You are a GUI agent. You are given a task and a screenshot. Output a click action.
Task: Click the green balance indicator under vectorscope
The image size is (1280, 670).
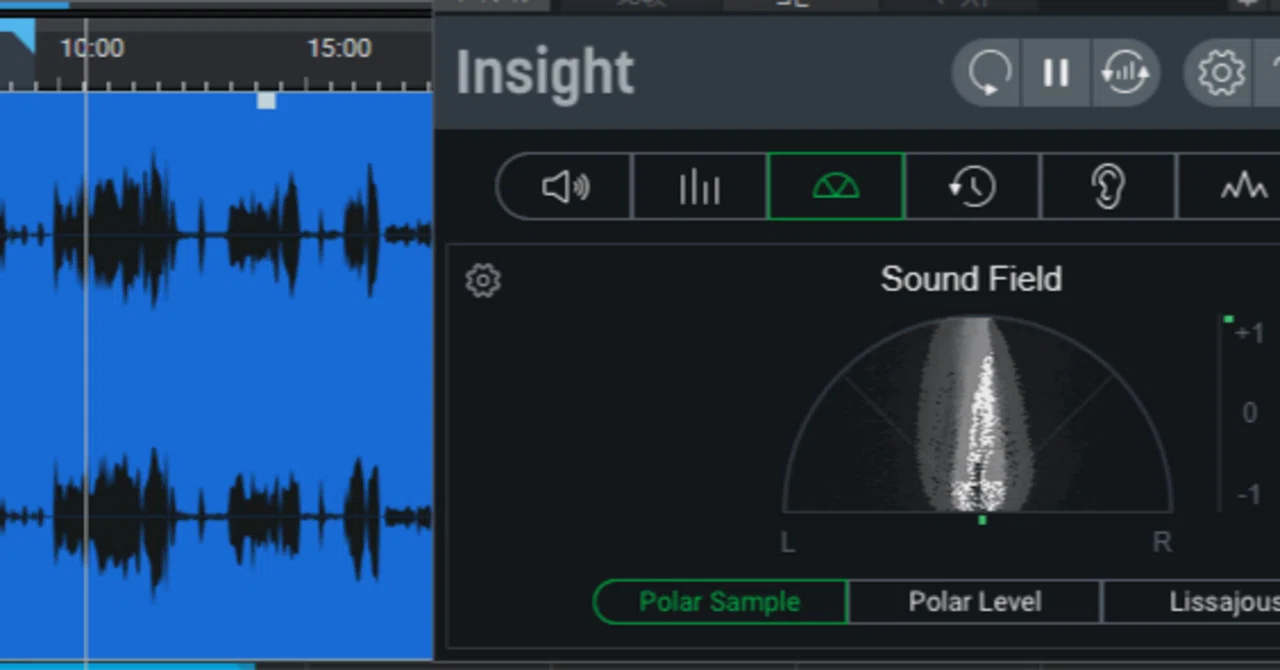click(982, 520)
